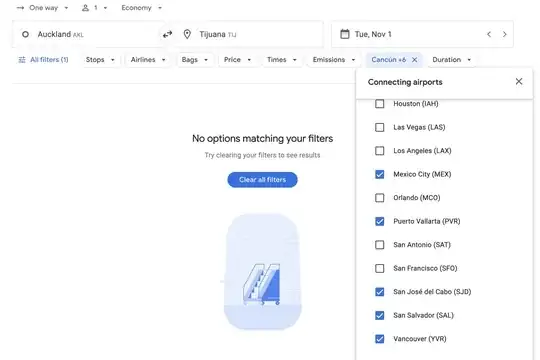The image size is (540, 360).
Task: Click the origin circle icon beside Auckland
Action: [25, 34]
